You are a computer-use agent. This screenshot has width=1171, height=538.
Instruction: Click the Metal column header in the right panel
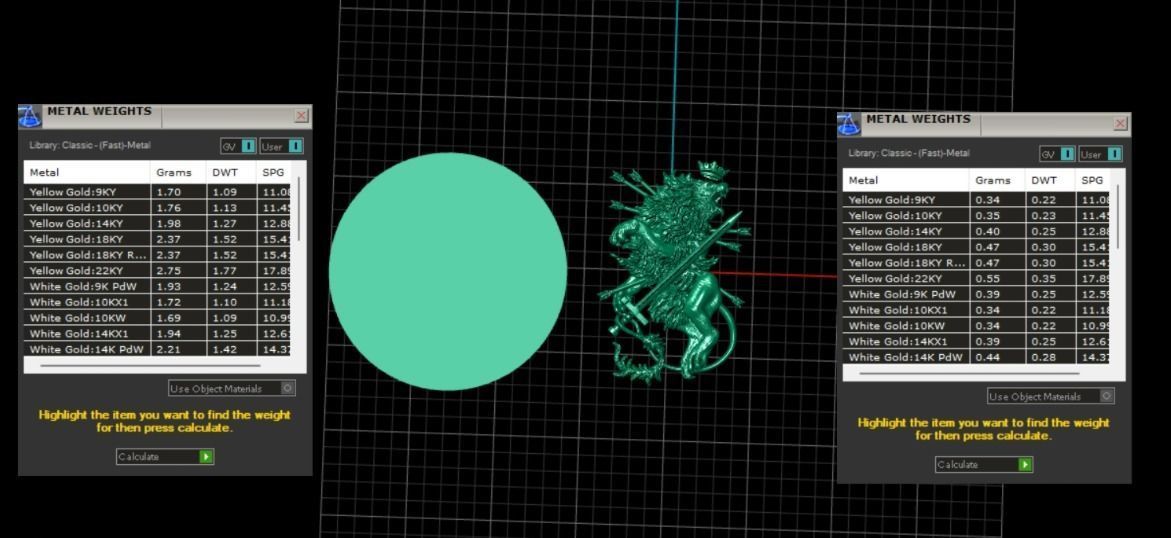906,180
